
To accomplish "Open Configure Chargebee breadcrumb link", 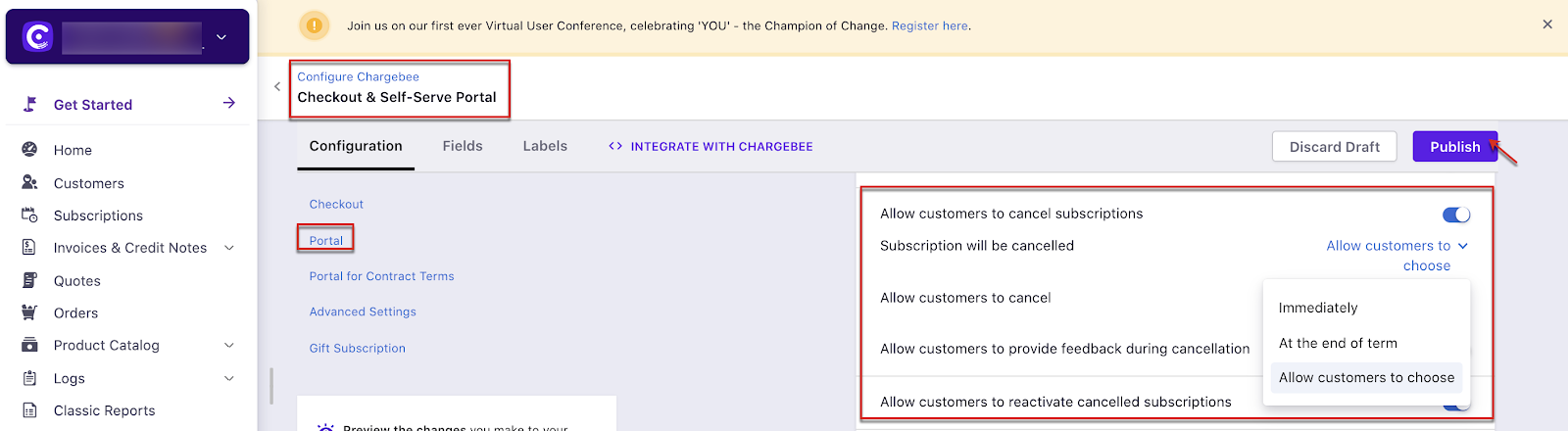I will 358,76.
